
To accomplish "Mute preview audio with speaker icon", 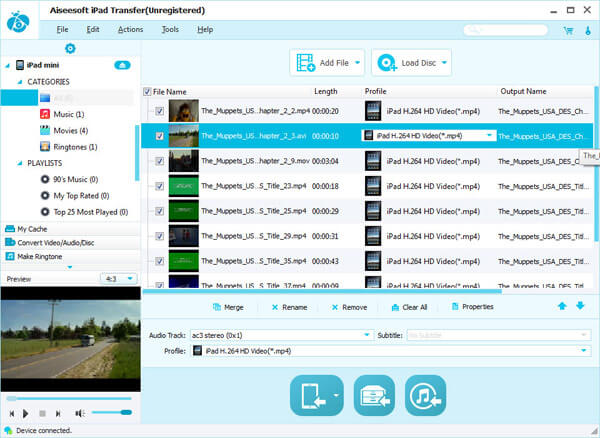I will 80,414.
